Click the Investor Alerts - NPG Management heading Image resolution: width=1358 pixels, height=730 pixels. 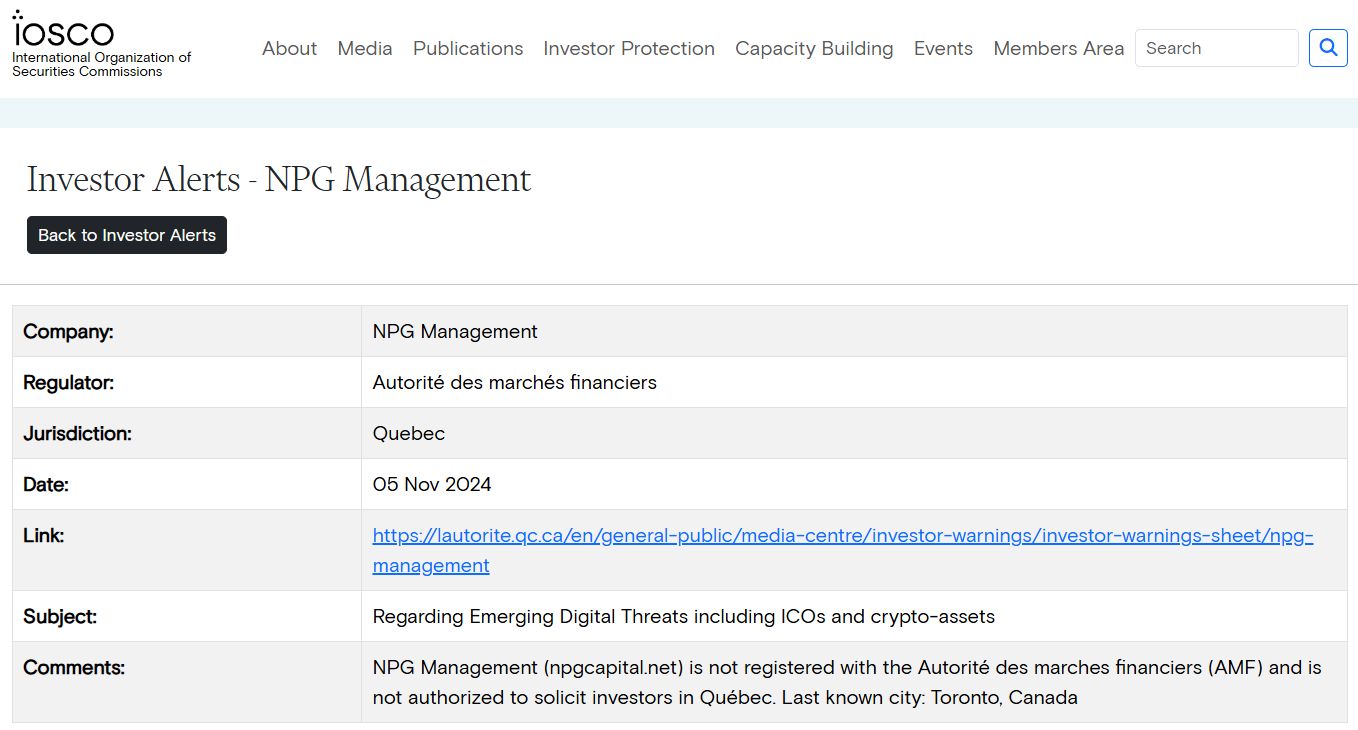pos(279,180)
